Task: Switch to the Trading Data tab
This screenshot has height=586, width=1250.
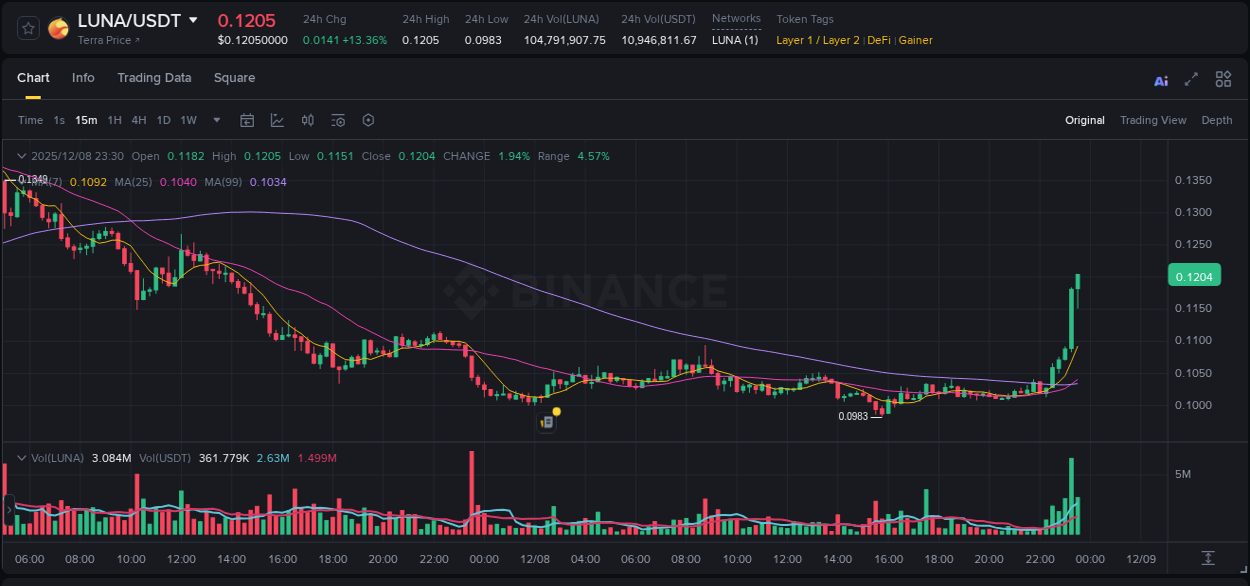Action: pyautogui.click(x=154, y=78)
